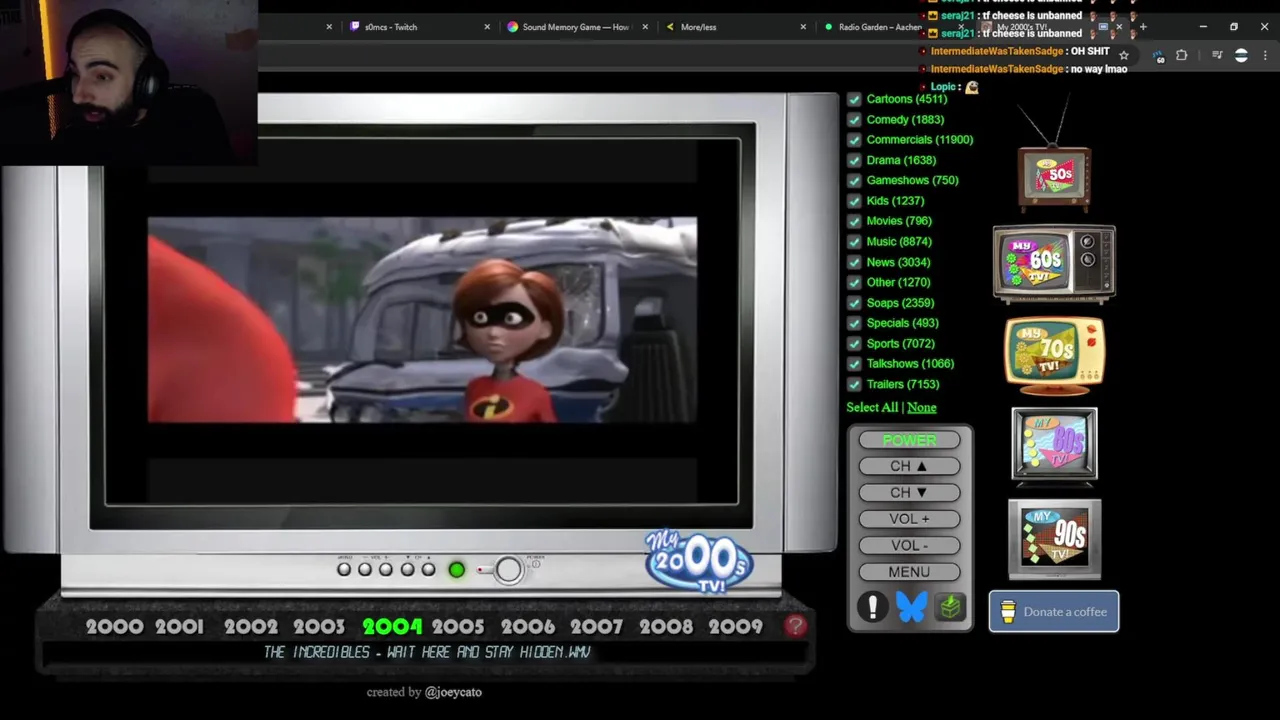Uncheck the Music (8874) checkbox
This screenshot has height=720, width=1280.
[x=854, y=241]
